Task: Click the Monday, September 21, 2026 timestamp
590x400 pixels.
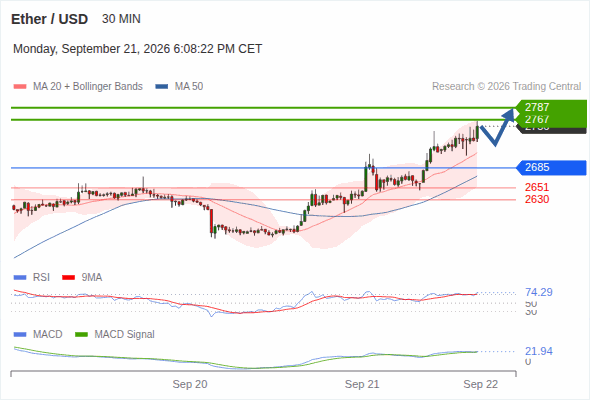Action: (x=137, y=49)
